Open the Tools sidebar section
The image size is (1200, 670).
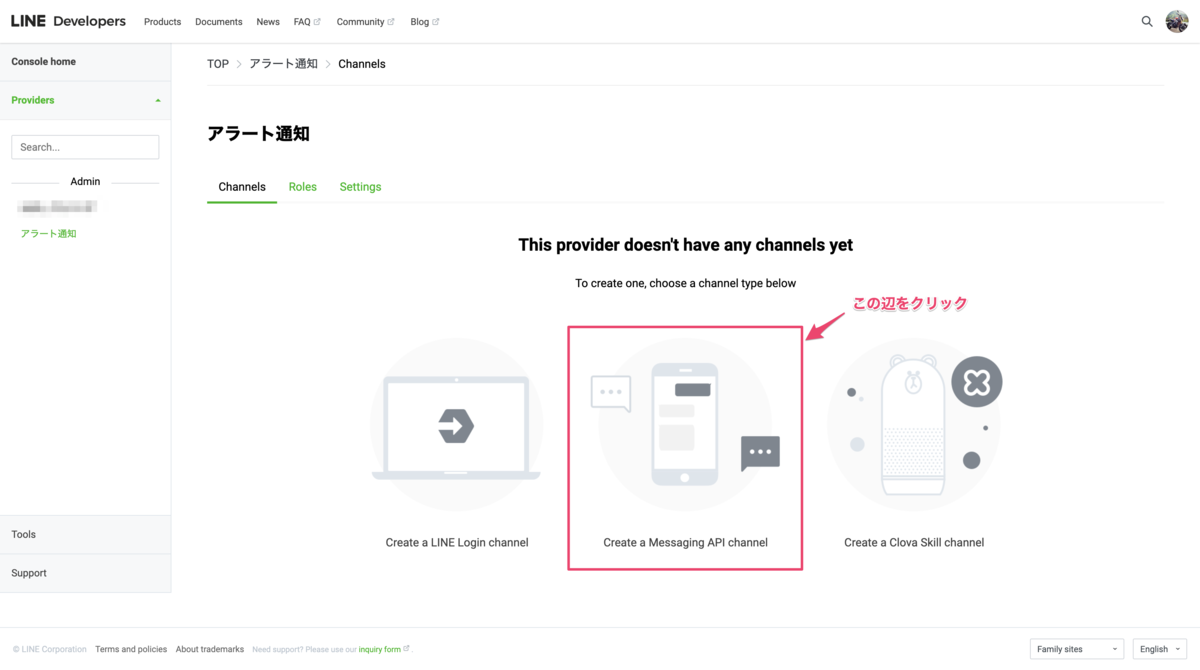click(x=85, y=535)
